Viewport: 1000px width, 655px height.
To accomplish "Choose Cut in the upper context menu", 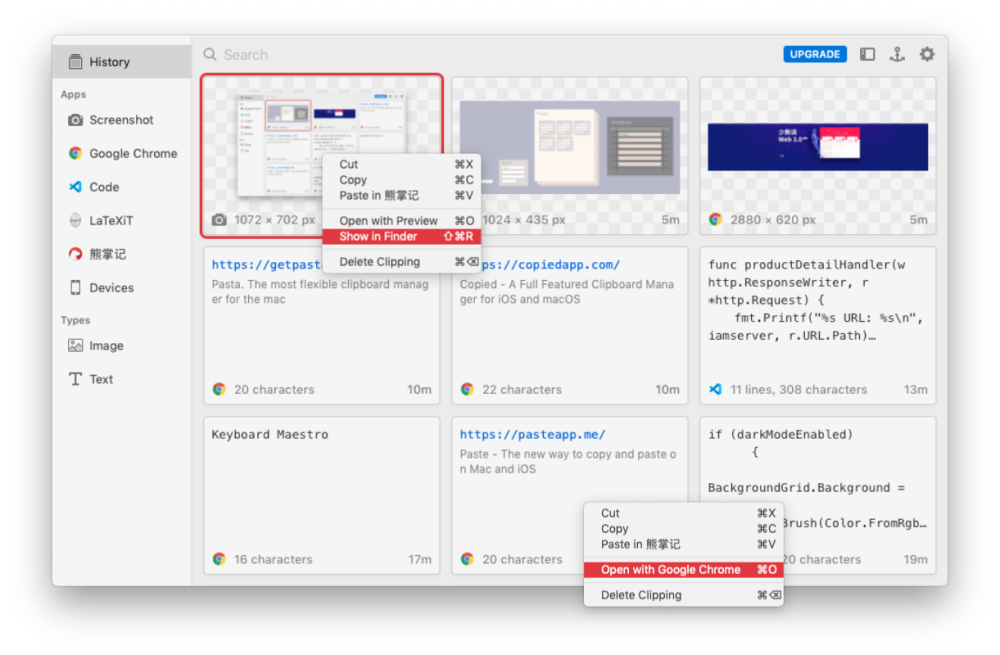I will 402,165.
